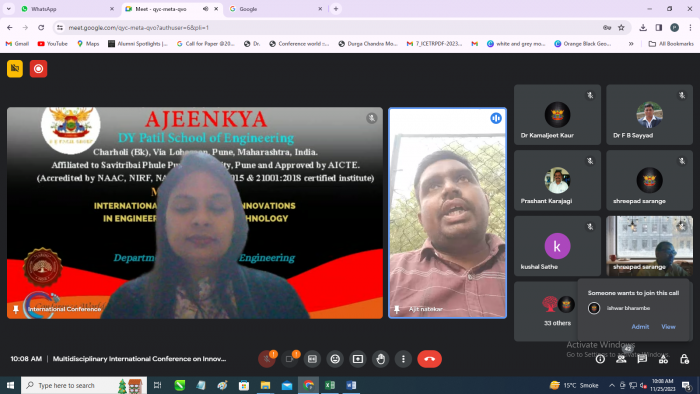This screenshot has height=394, width=700.
Task: Switch to the Google browser tab
Action: (x=275, y=9)
